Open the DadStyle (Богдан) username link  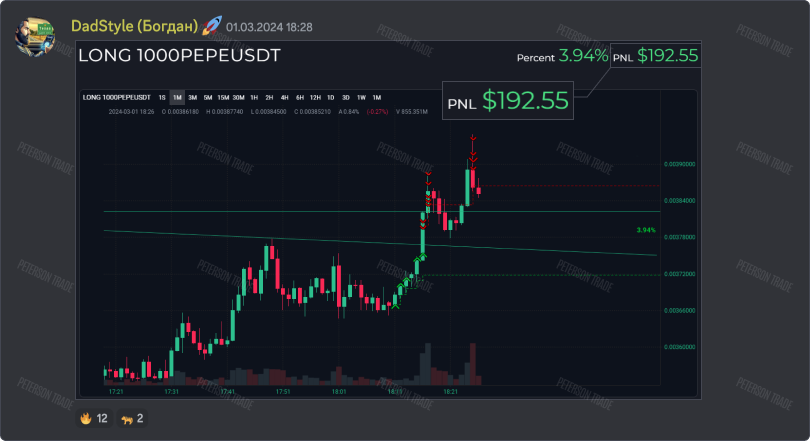point(134,26)
